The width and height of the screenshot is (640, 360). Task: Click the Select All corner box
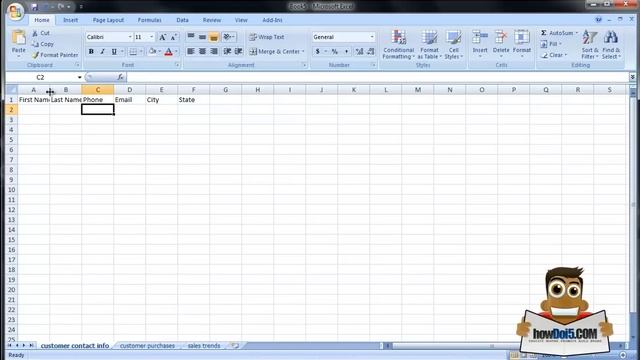tap(12, 90)
